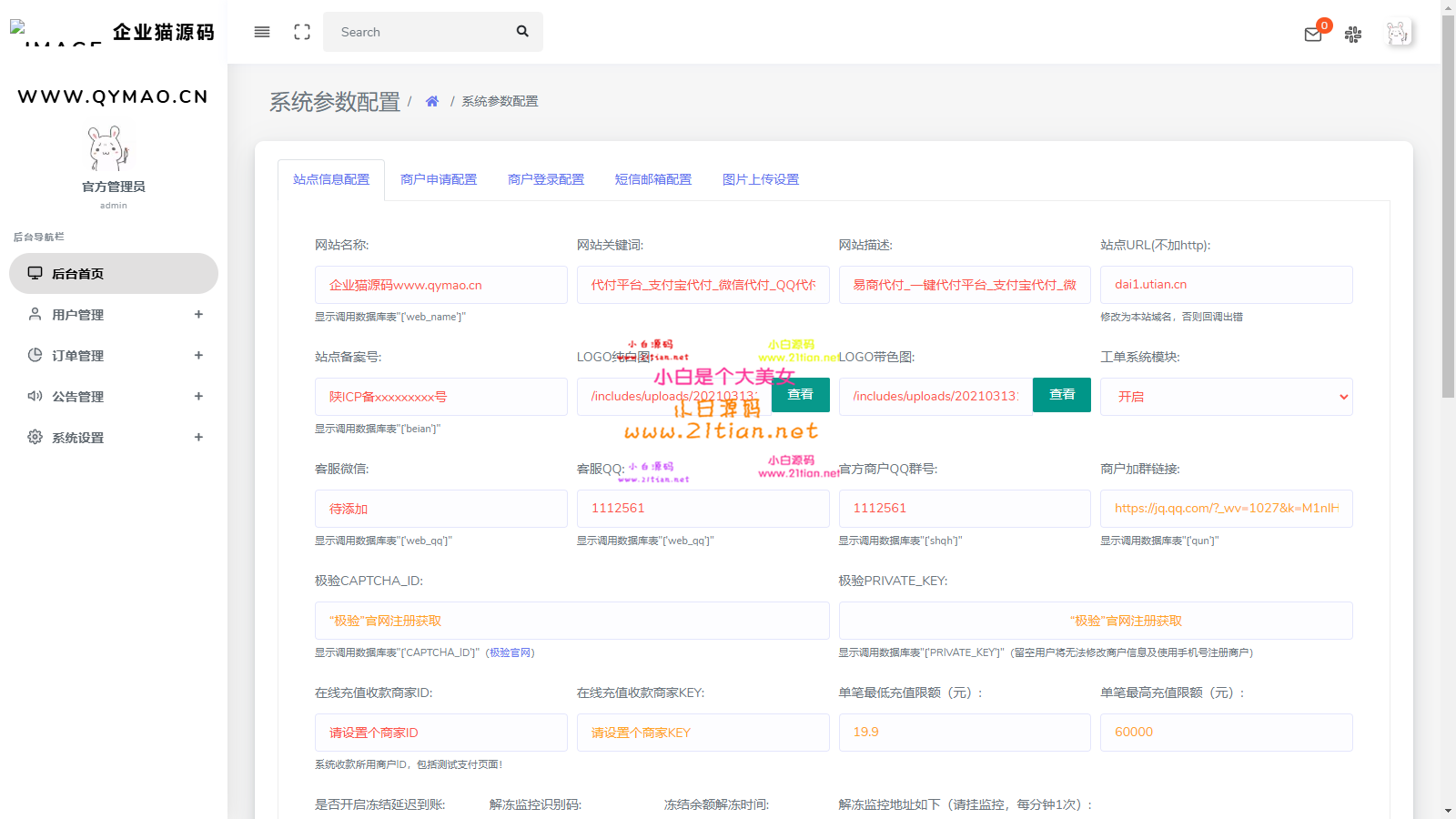1456x819 pixels.
Task: Click 查看 button for LOGO带色图
Action: tap(1062, 395)
